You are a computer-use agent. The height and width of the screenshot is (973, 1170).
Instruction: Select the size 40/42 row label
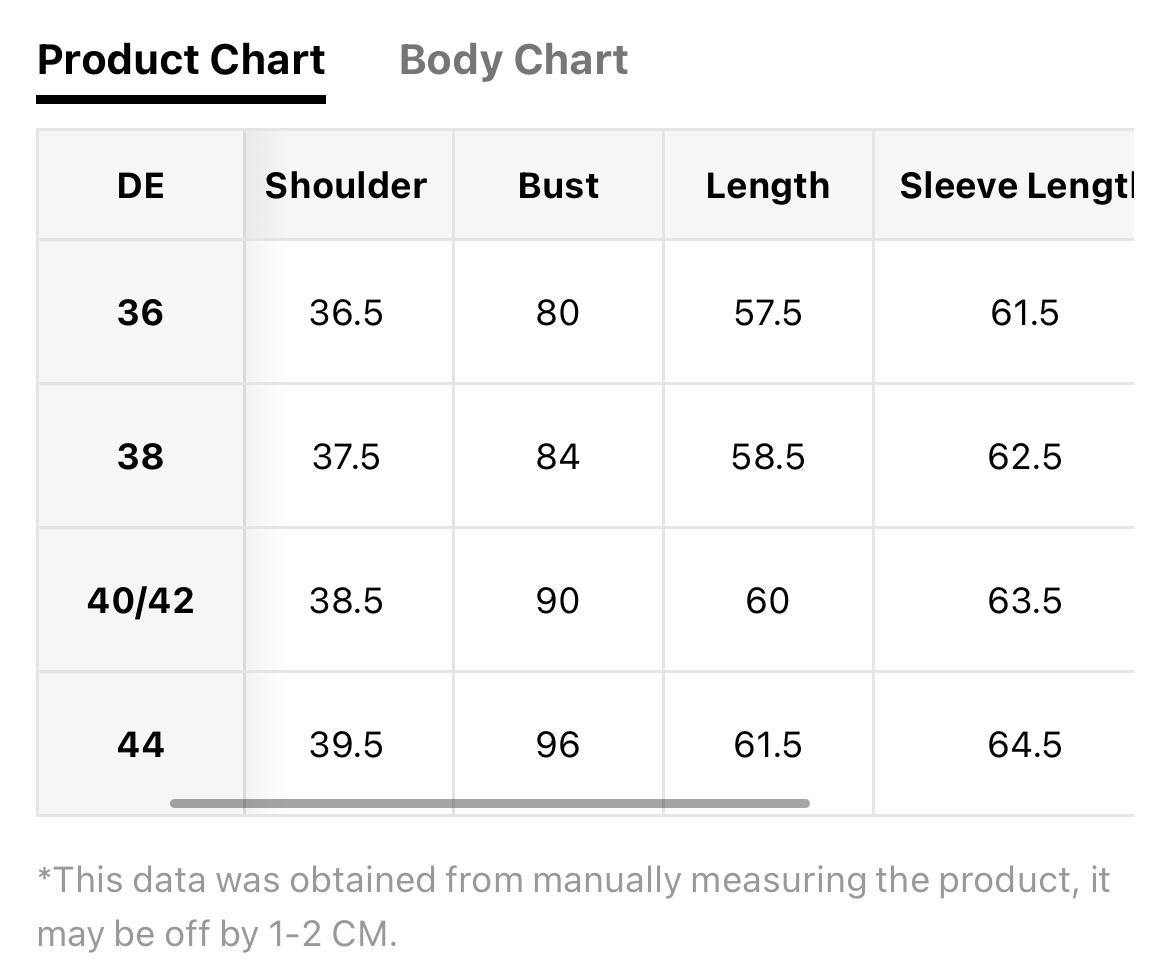(x=140, y=600)
